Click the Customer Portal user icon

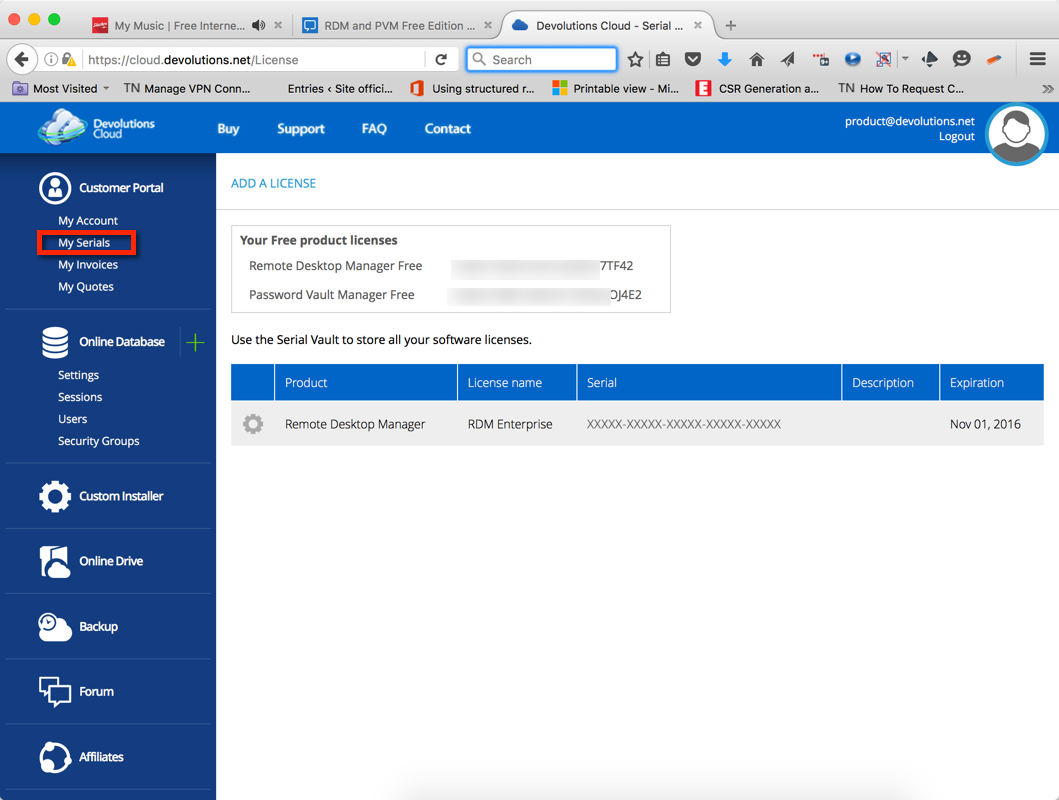pos(55,188)
